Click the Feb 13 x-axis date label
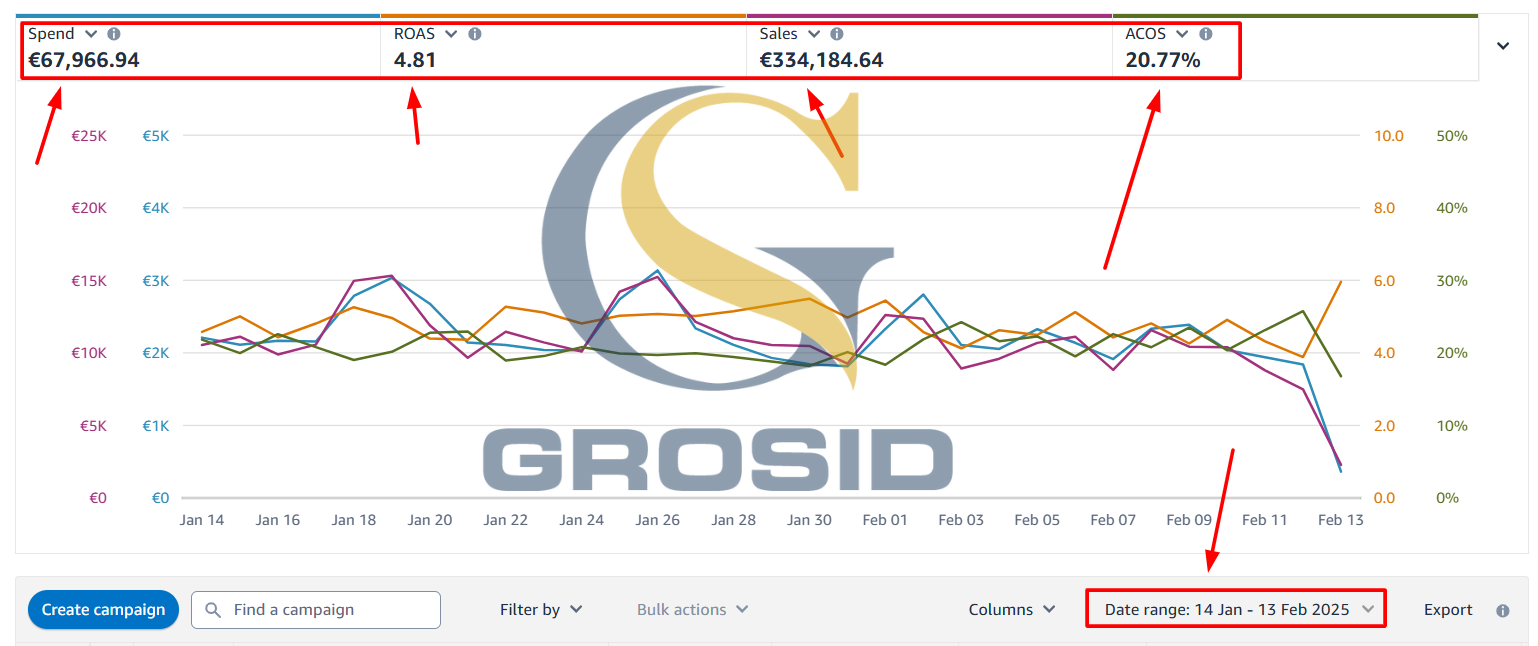The height and width of the screenshot is (646, 1538). click(x=1341, y=520)
